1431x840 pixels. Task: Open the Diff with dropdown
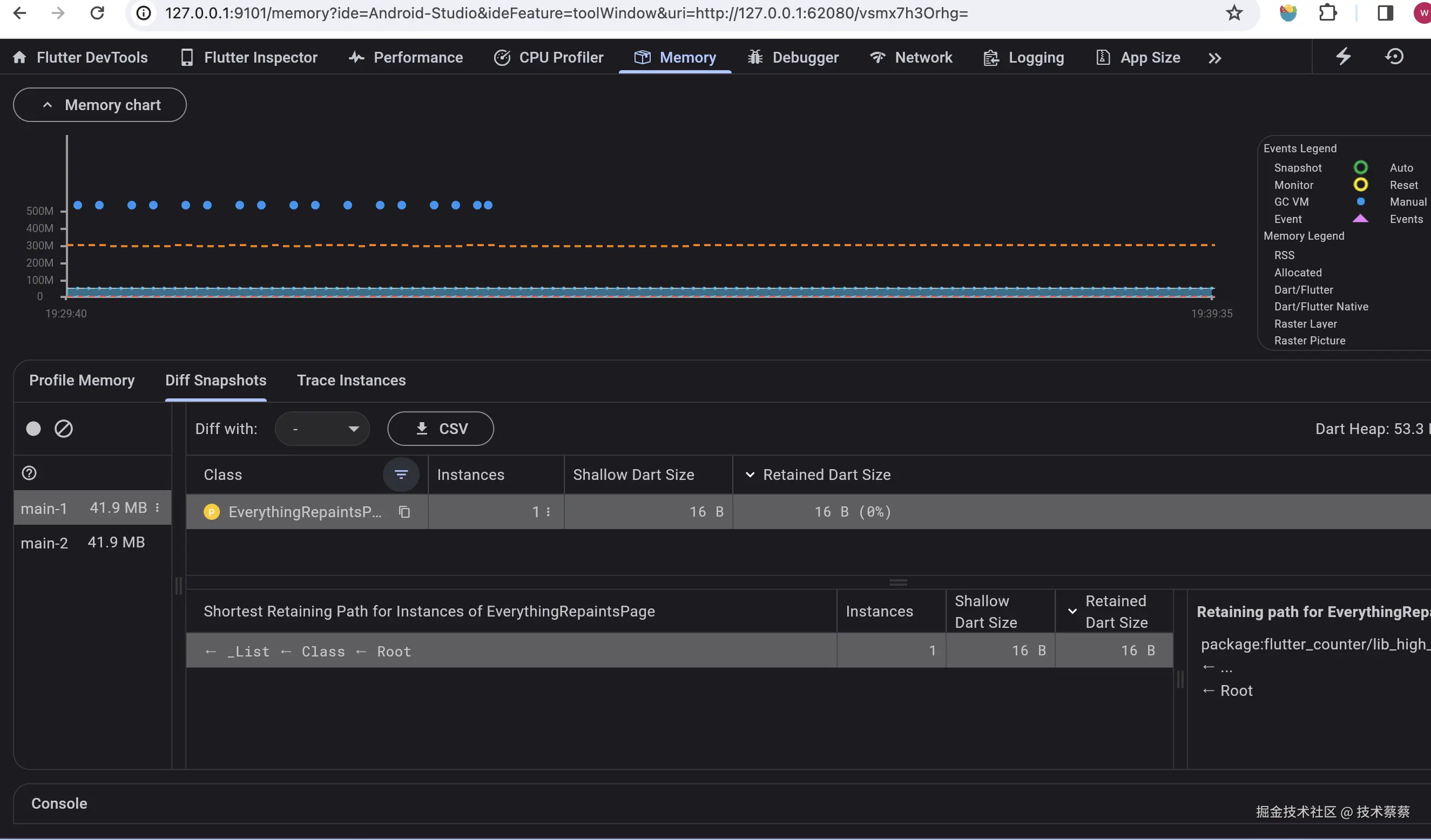point(322,429)
